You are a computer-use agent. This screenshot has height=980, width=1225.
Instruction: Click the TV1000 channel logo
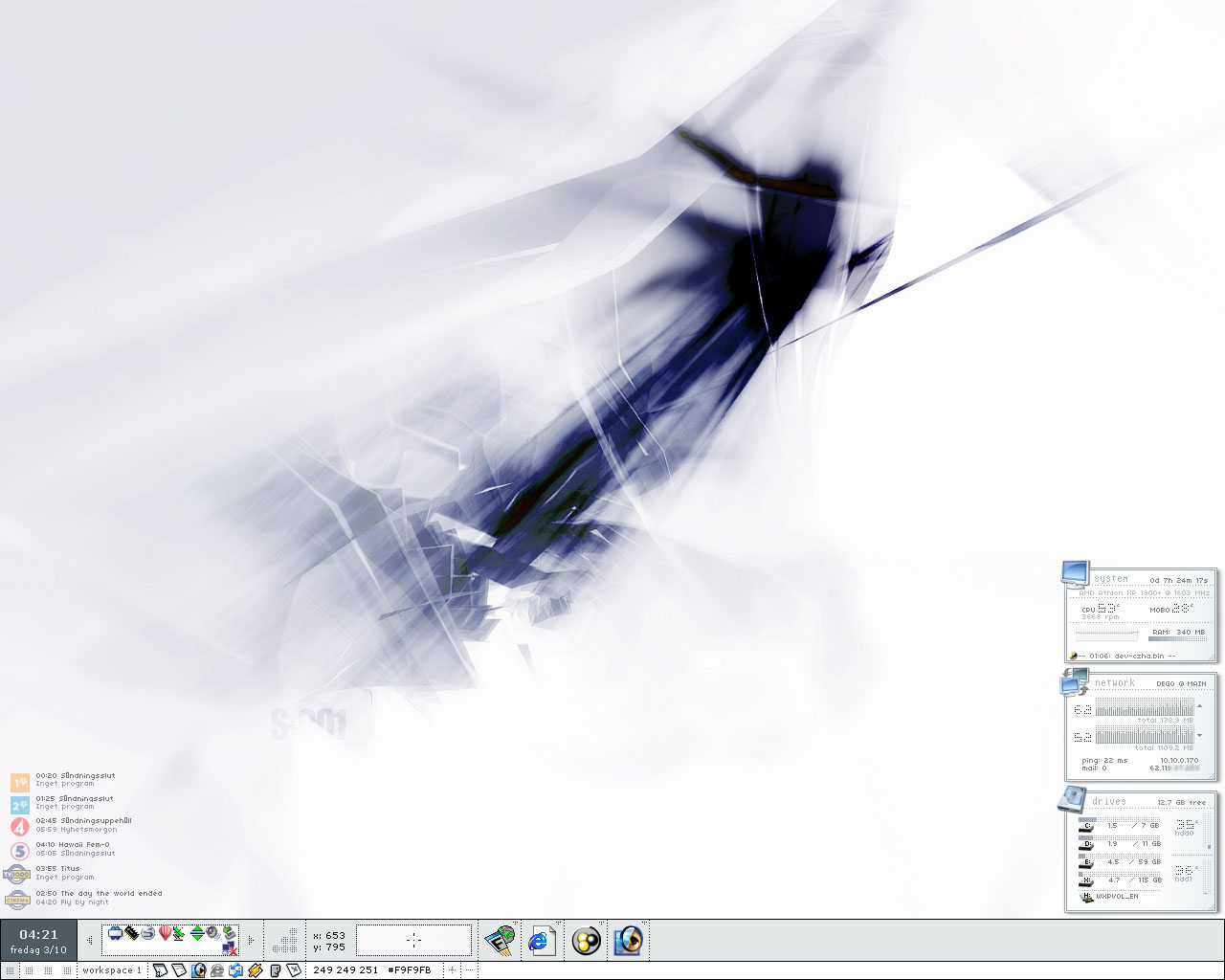[x=17, y=873]
